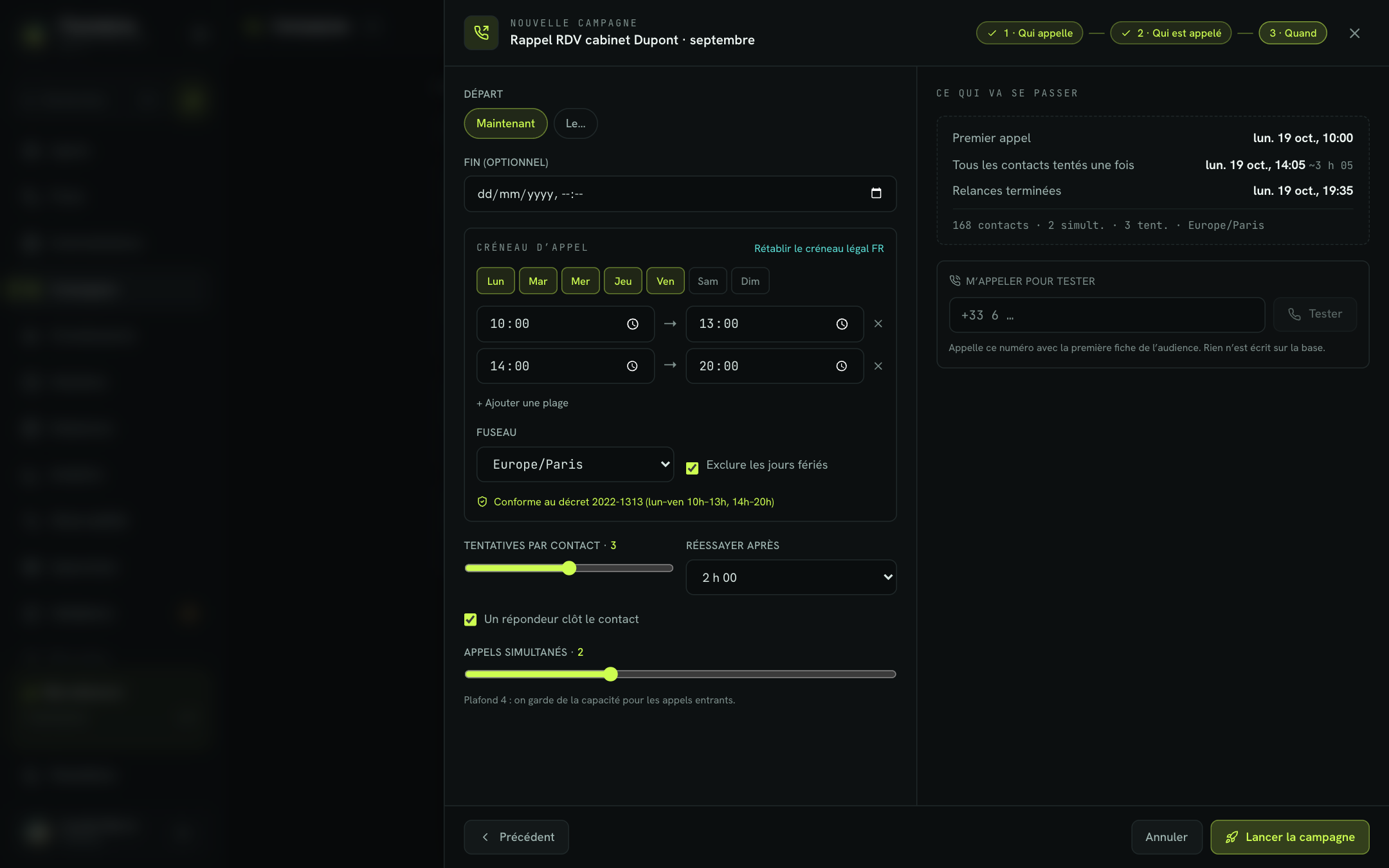Open the Réessayer après 2 h 00 dropdown
This screenshot has height=868, width=1389.
(791, 577)
